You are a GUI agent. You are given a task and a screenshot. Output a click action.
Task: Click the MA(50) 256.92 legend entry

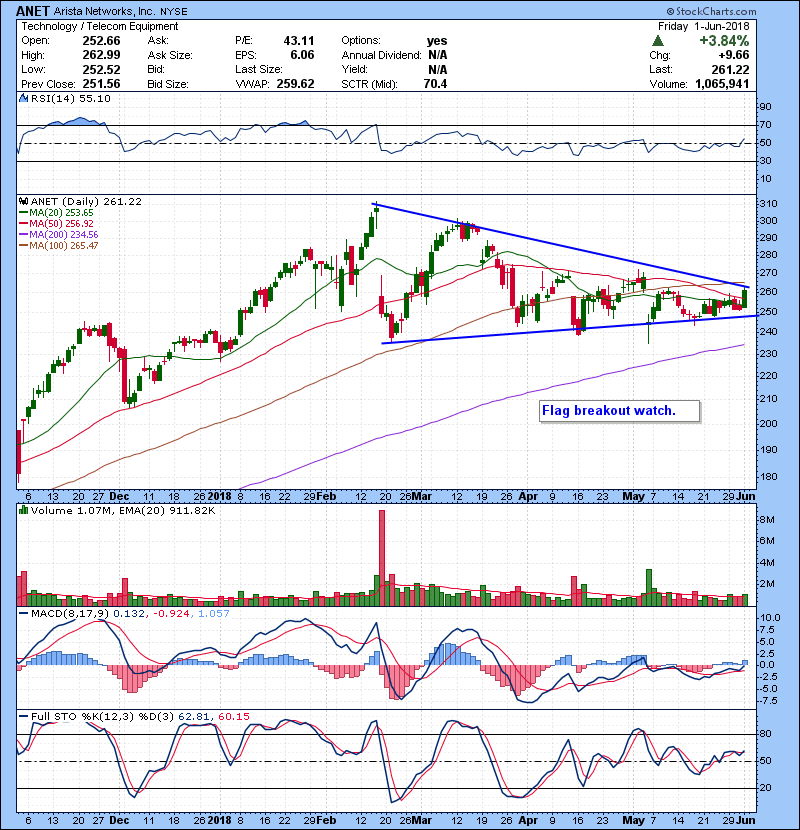tap(56, 224)
